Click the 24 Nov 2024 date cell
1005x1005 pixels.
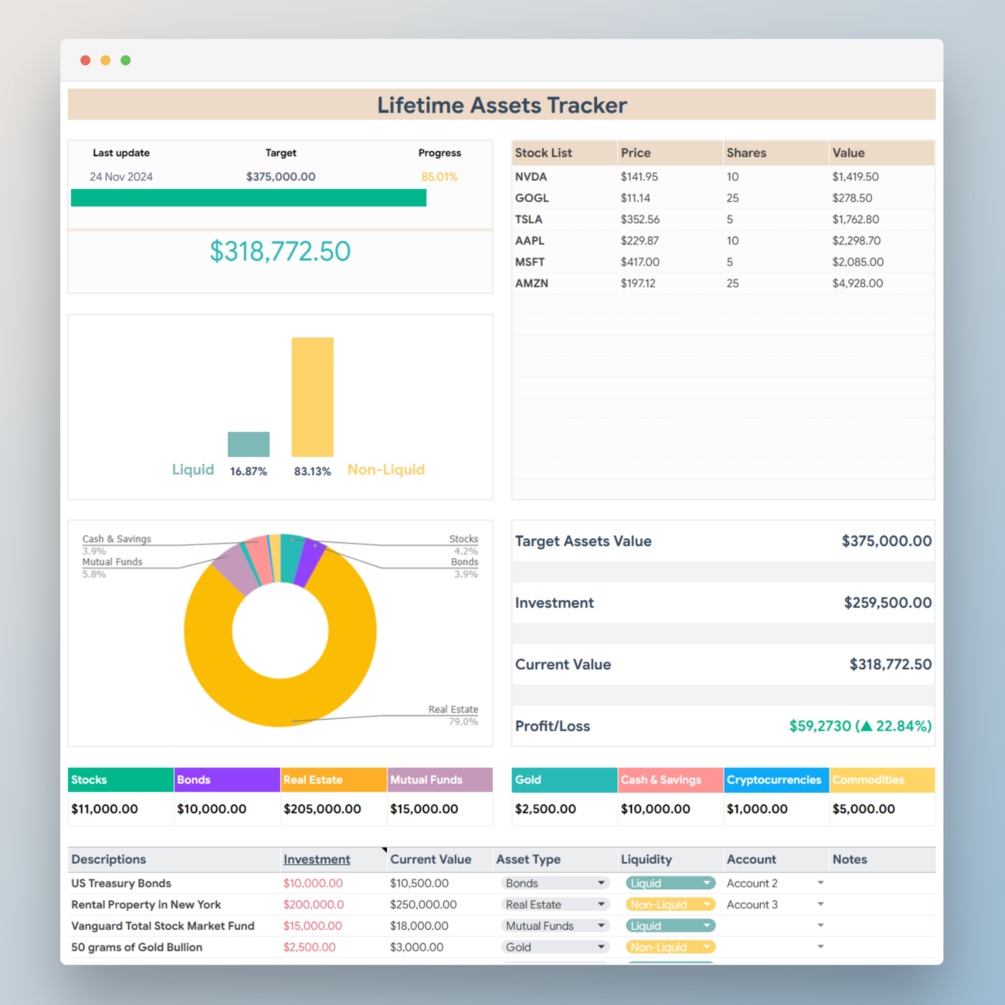pyautogui.click(x=121, y=177)
